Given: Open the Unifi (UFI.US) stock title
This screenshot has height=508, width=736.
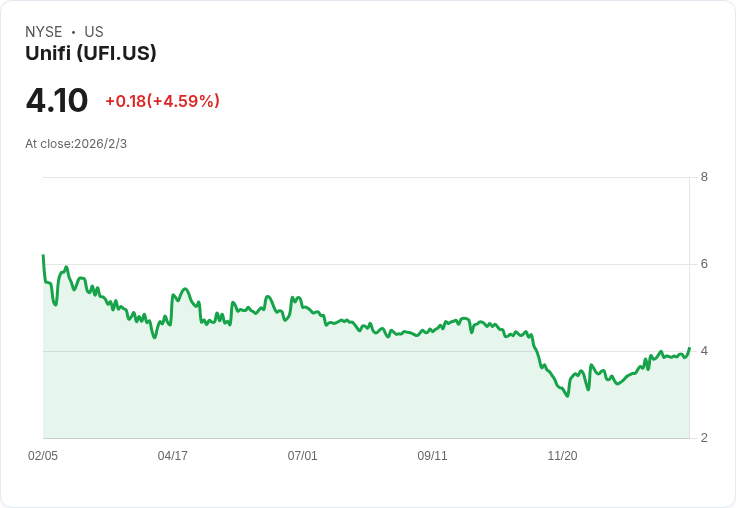Looking at the screenshot, I should [x=91, y=54].
